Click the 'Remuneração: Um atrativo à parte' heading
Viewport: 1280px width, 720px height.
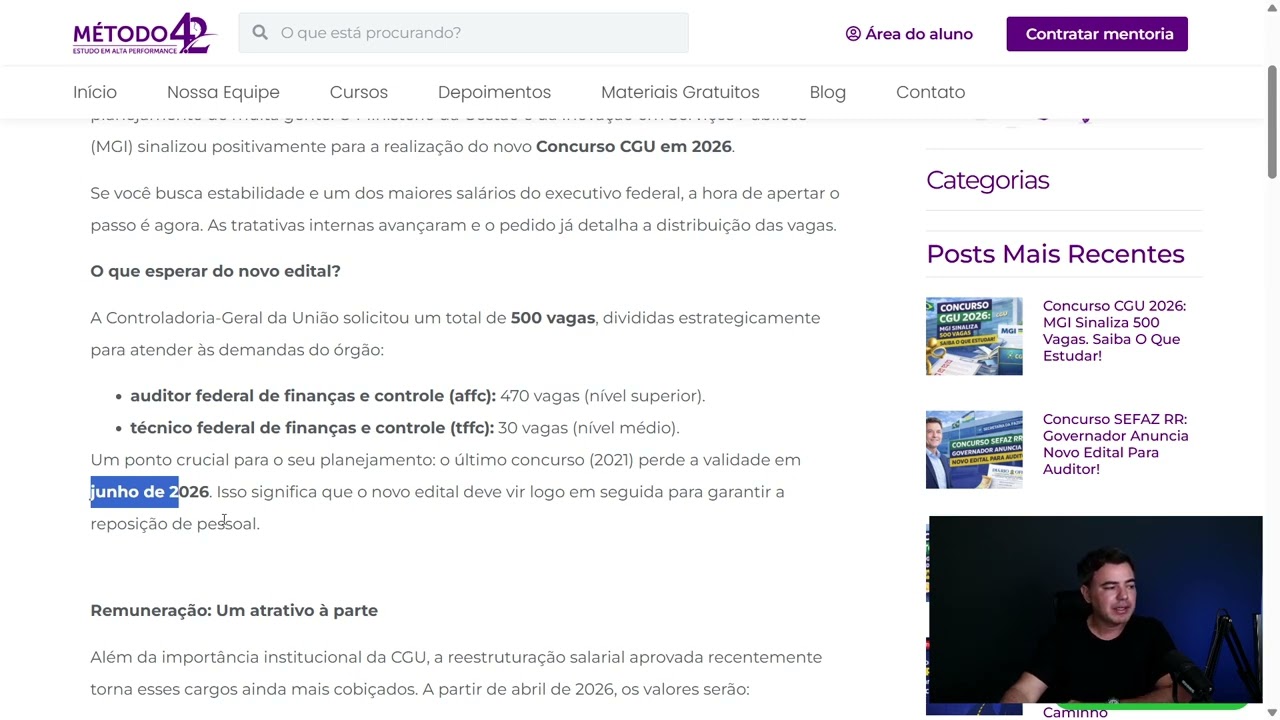coord(234,611)
